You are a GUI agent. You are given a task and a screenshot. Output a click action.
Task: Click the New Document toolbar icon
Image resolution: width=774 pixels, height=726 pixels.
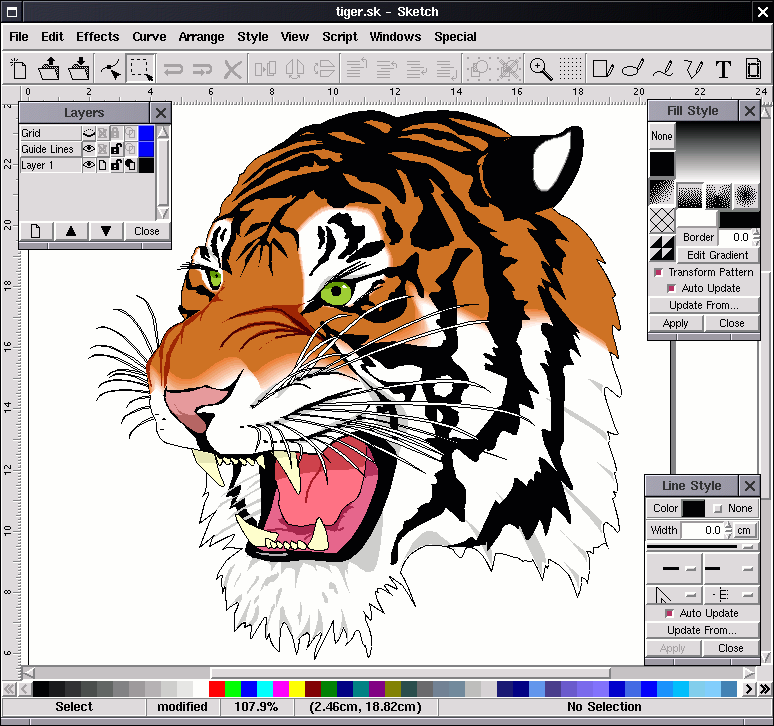pyautogui.click(x=19, y=69)
